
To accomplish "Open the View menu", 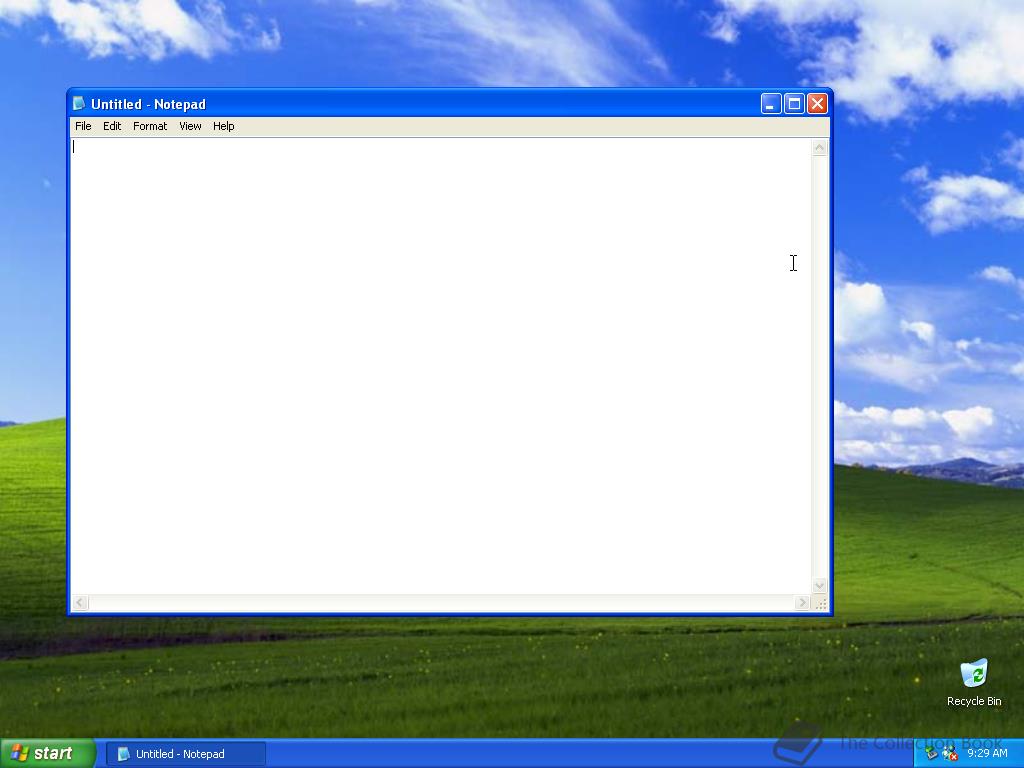I will click(190, 126).
